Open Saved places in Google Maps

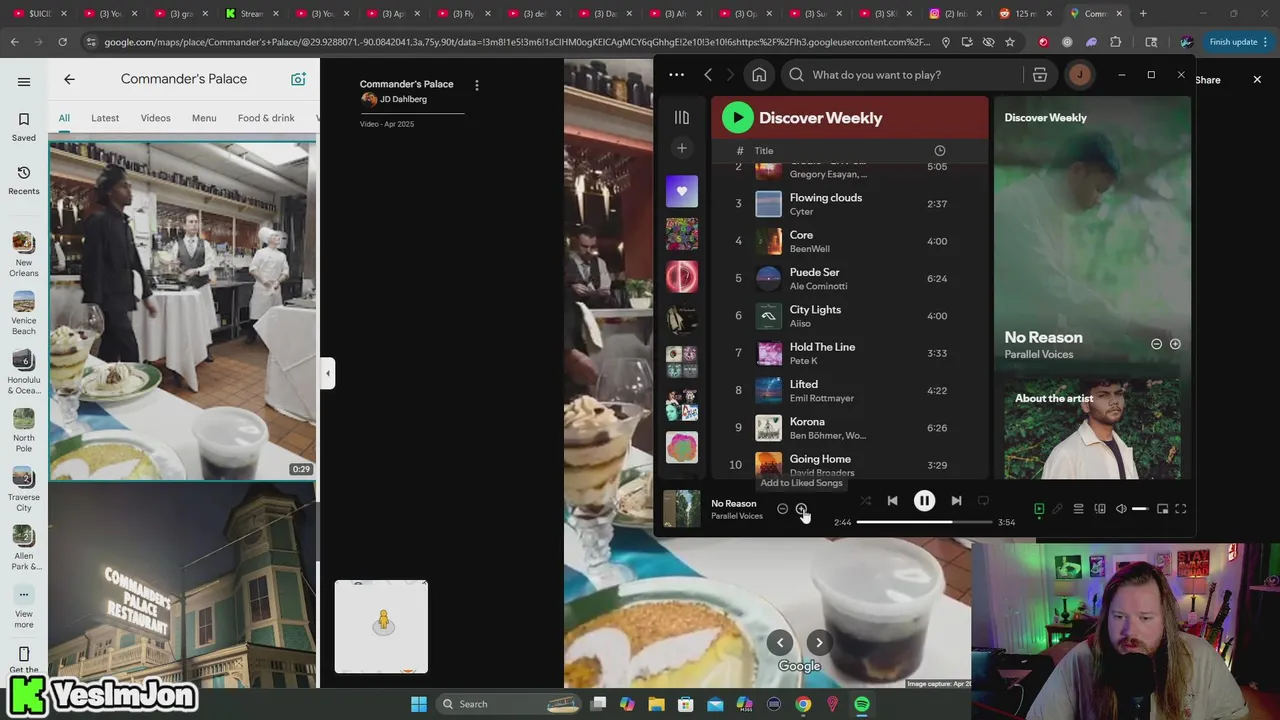[x=24, y=127]
